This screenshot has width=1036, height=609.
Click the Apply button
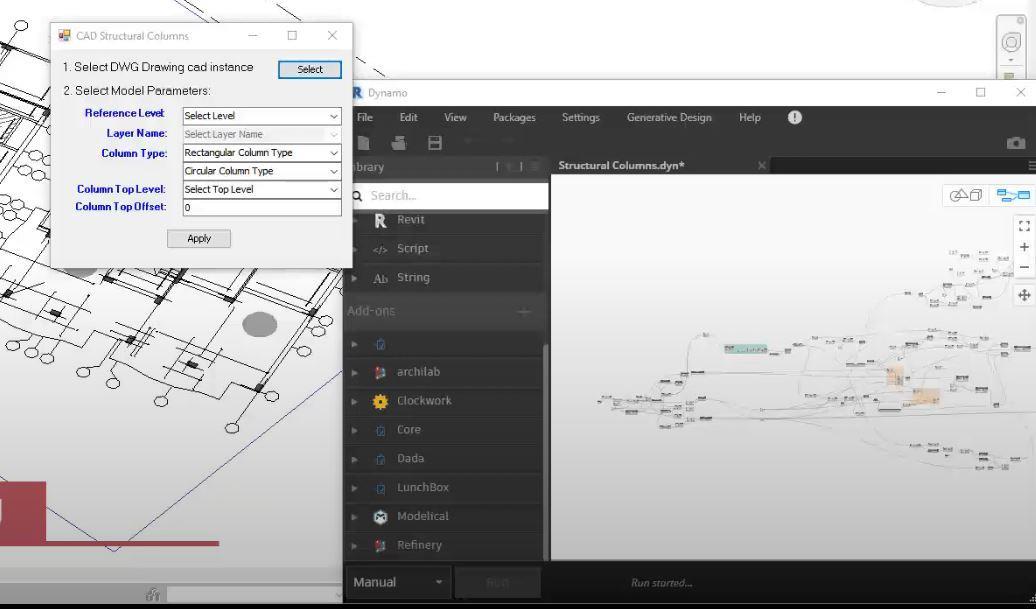pyautogui.click(x=199, y=238)
